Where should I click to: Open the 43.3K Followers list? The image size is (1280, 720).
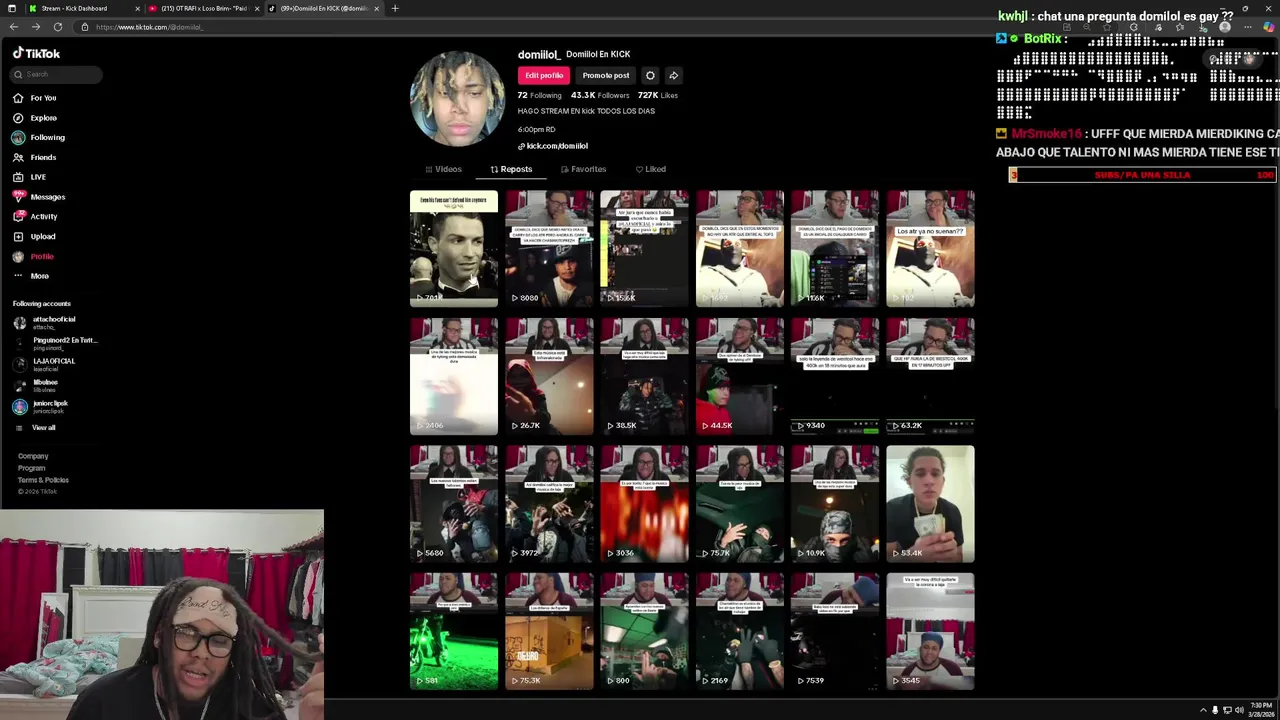click(x=600, y=95)
